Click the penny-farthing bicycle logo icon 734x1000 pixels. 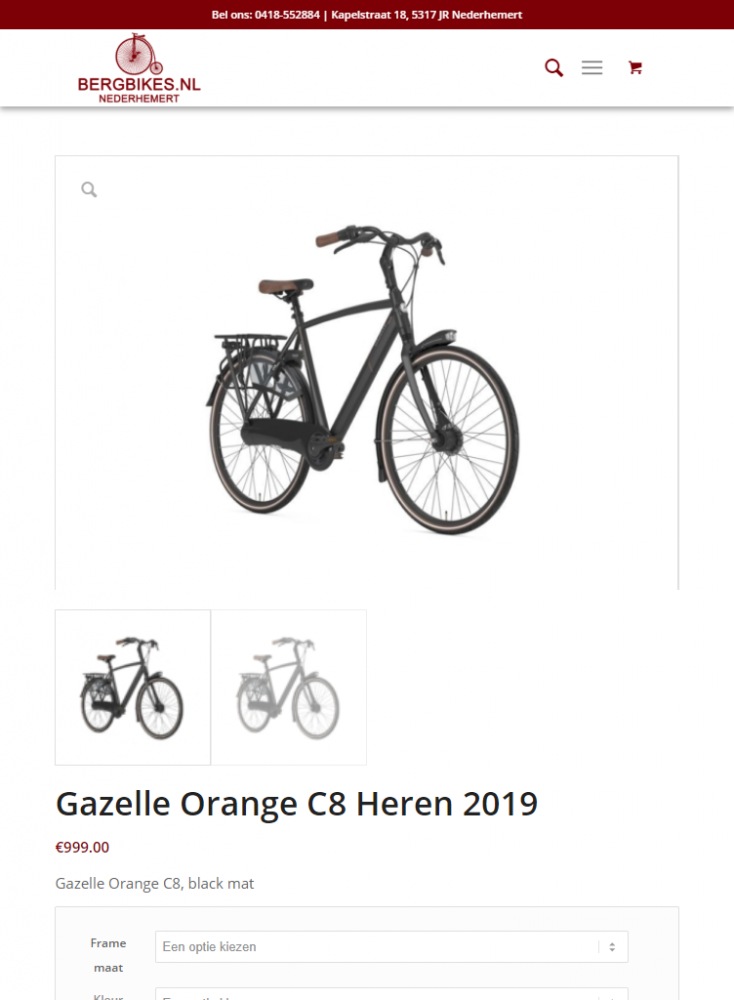(x=138, y=54)
